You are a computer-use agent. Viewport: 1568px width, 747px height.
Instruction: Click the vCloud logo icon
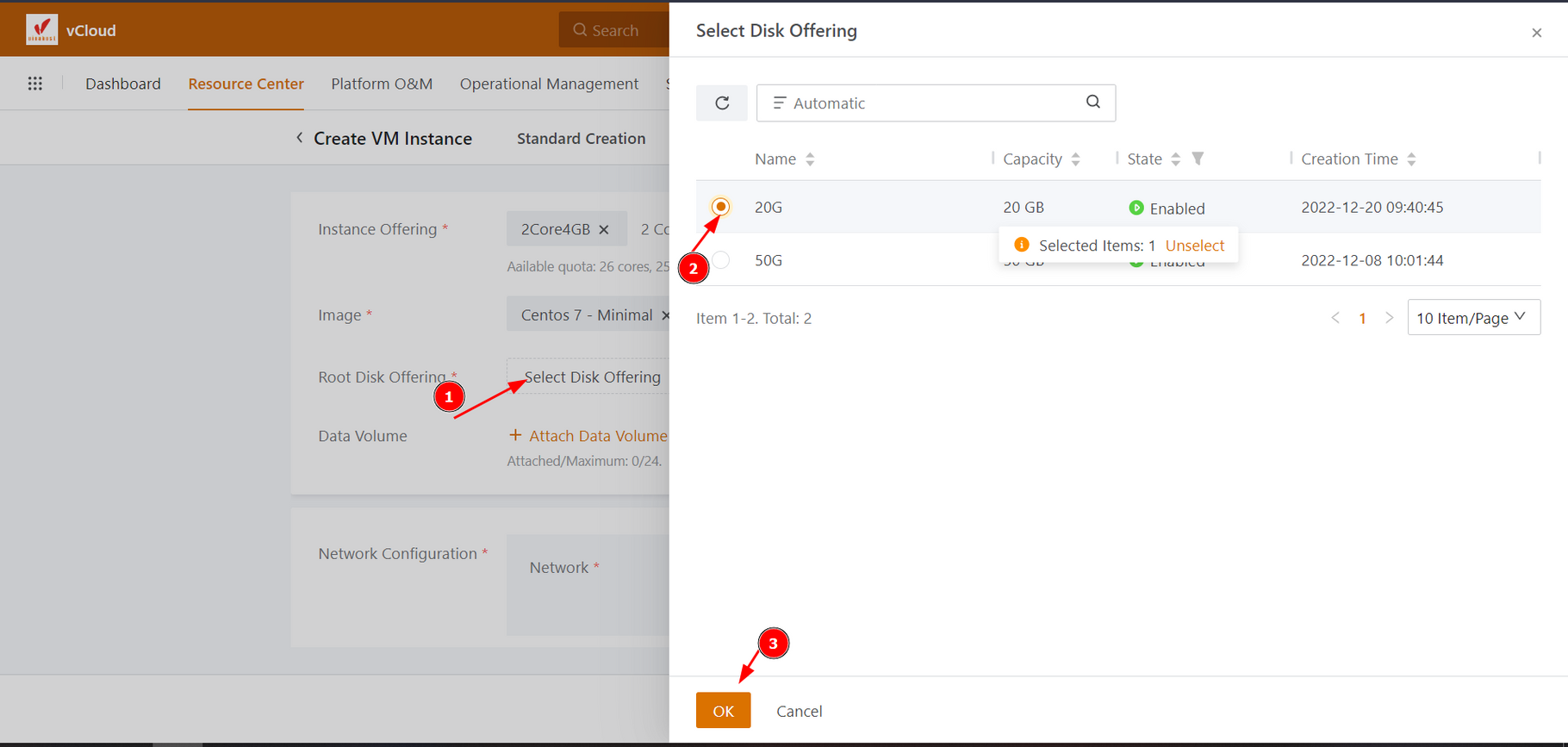click(41, 30)
